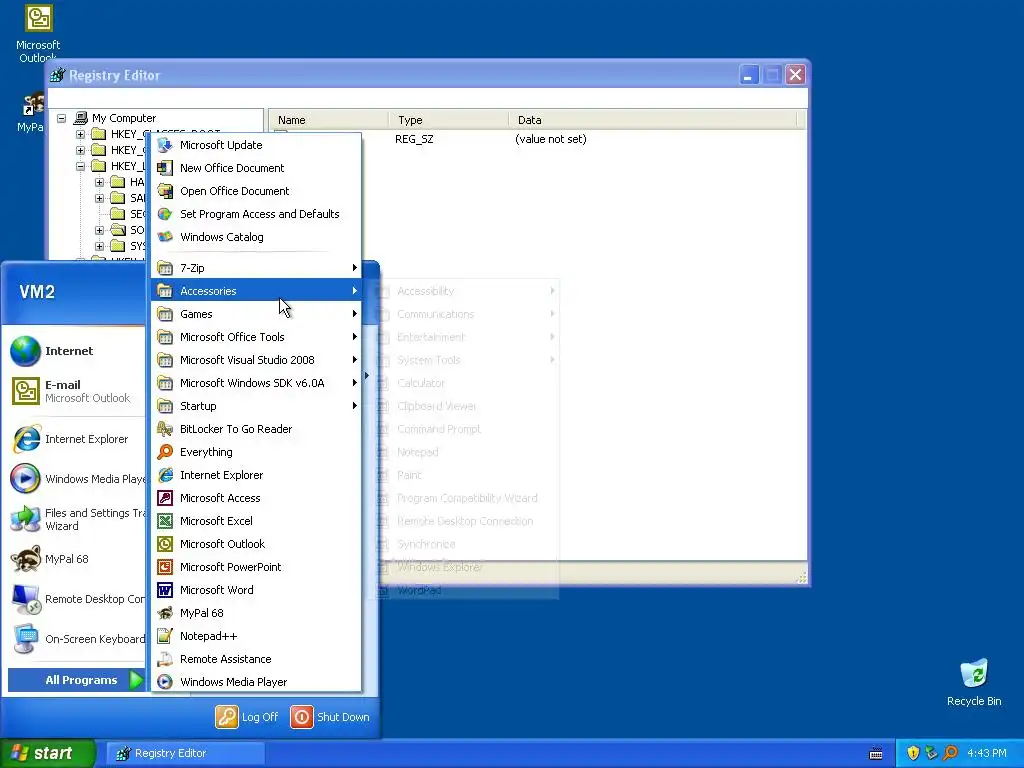
Task: Launch Microsoft Access
Action: (257, 498)
